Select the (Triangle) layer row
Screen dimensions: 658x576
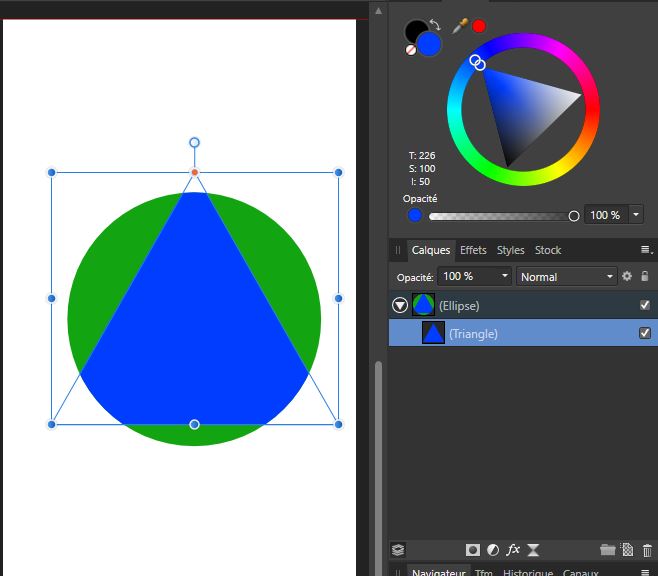coord(523,333)
